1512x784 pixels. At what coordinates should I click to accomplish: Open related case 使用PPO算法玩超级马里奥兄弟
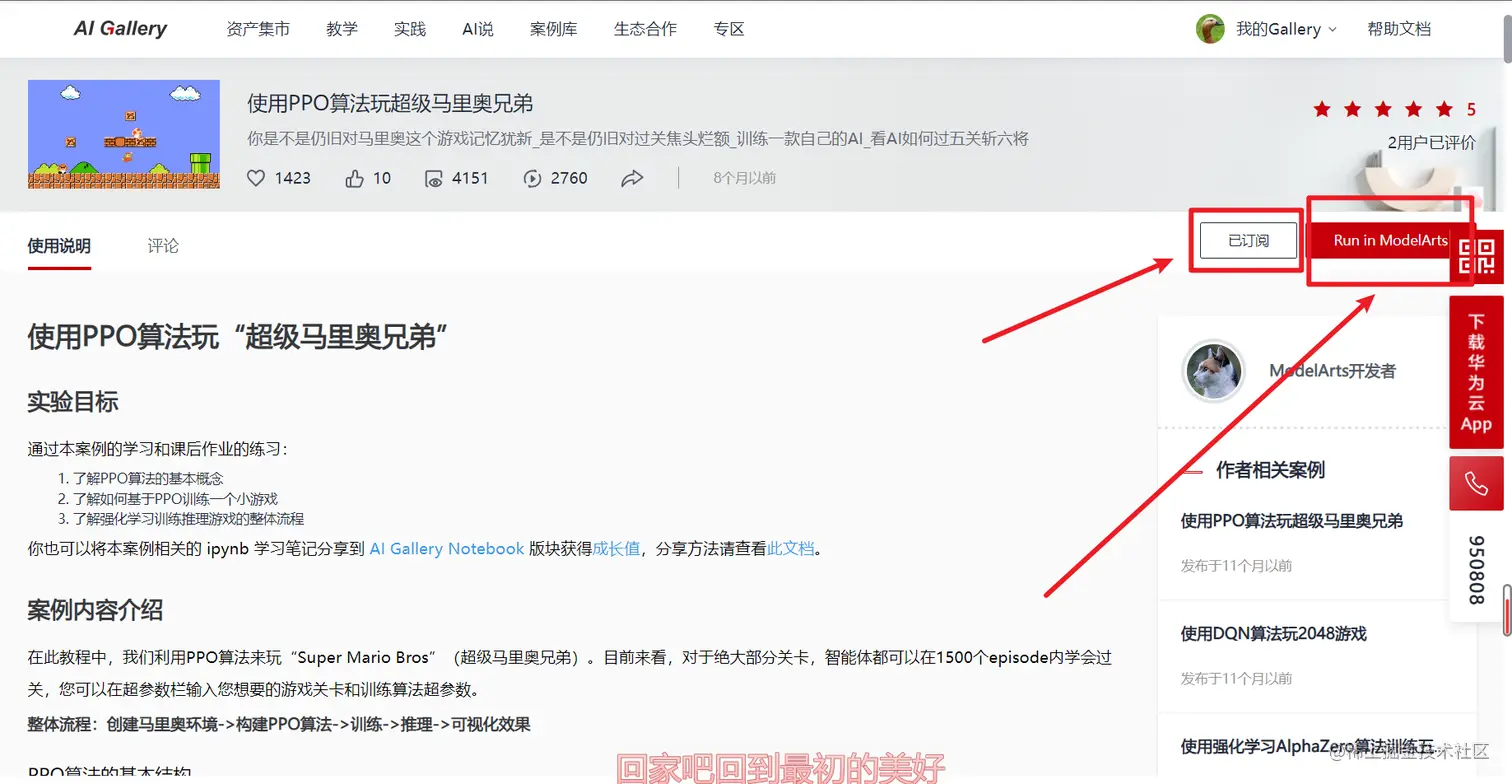pyautogui.click(x=1292, y=521)
